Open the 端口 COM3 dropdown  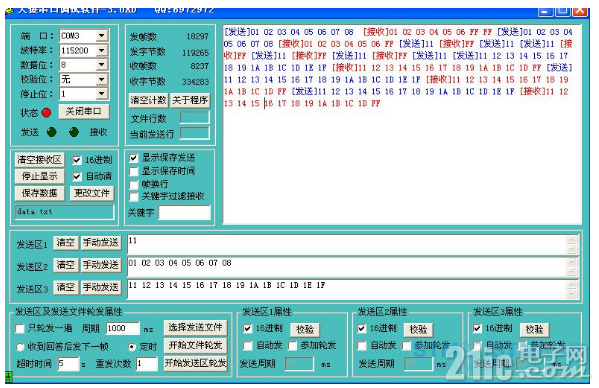(101, 36)
